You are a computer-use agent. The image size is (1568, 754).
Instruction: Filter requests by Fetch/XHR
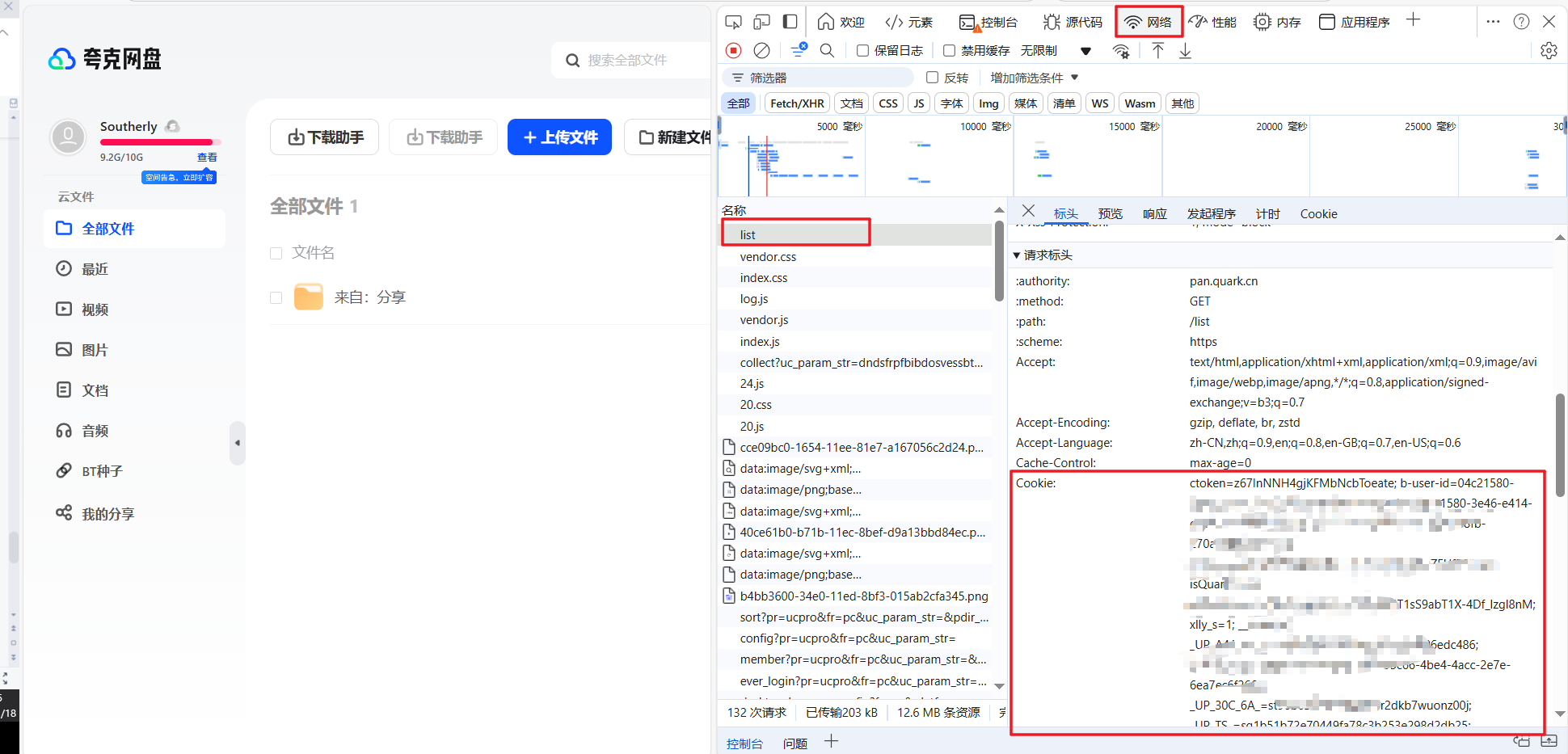click(797, 103)
